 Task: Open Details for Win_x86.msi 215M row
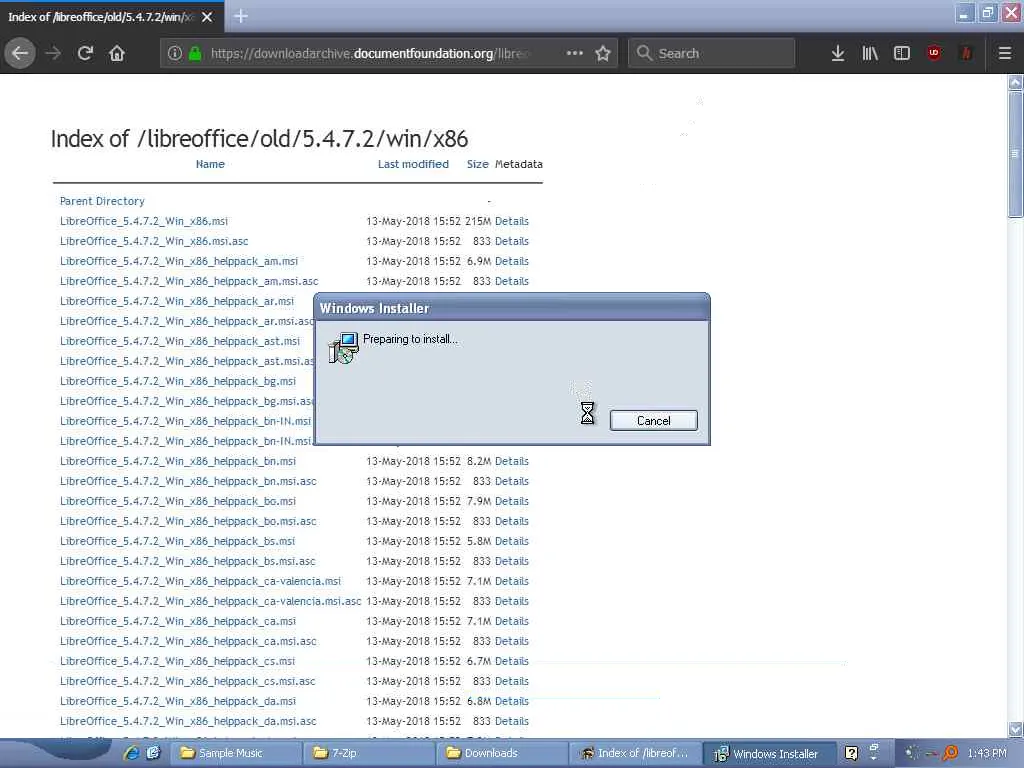click(x=511, y=221)
